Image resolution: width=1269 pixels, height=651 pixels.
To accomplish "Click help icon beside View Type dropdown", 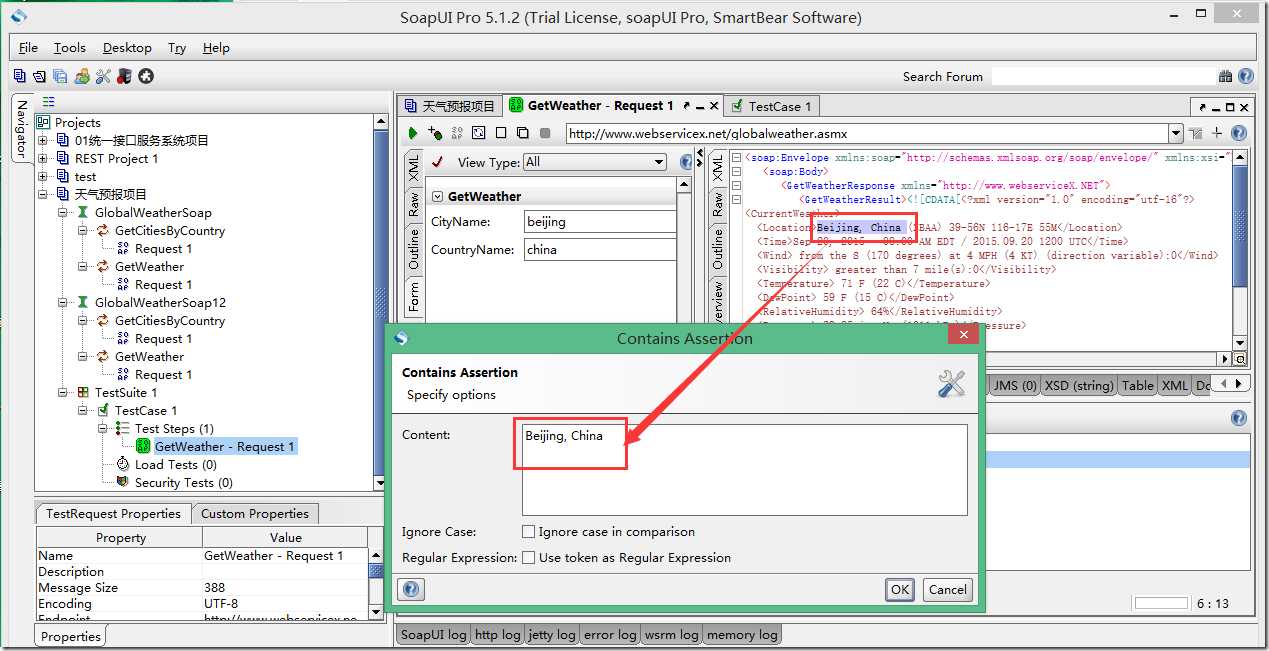I will coord(686,162).
